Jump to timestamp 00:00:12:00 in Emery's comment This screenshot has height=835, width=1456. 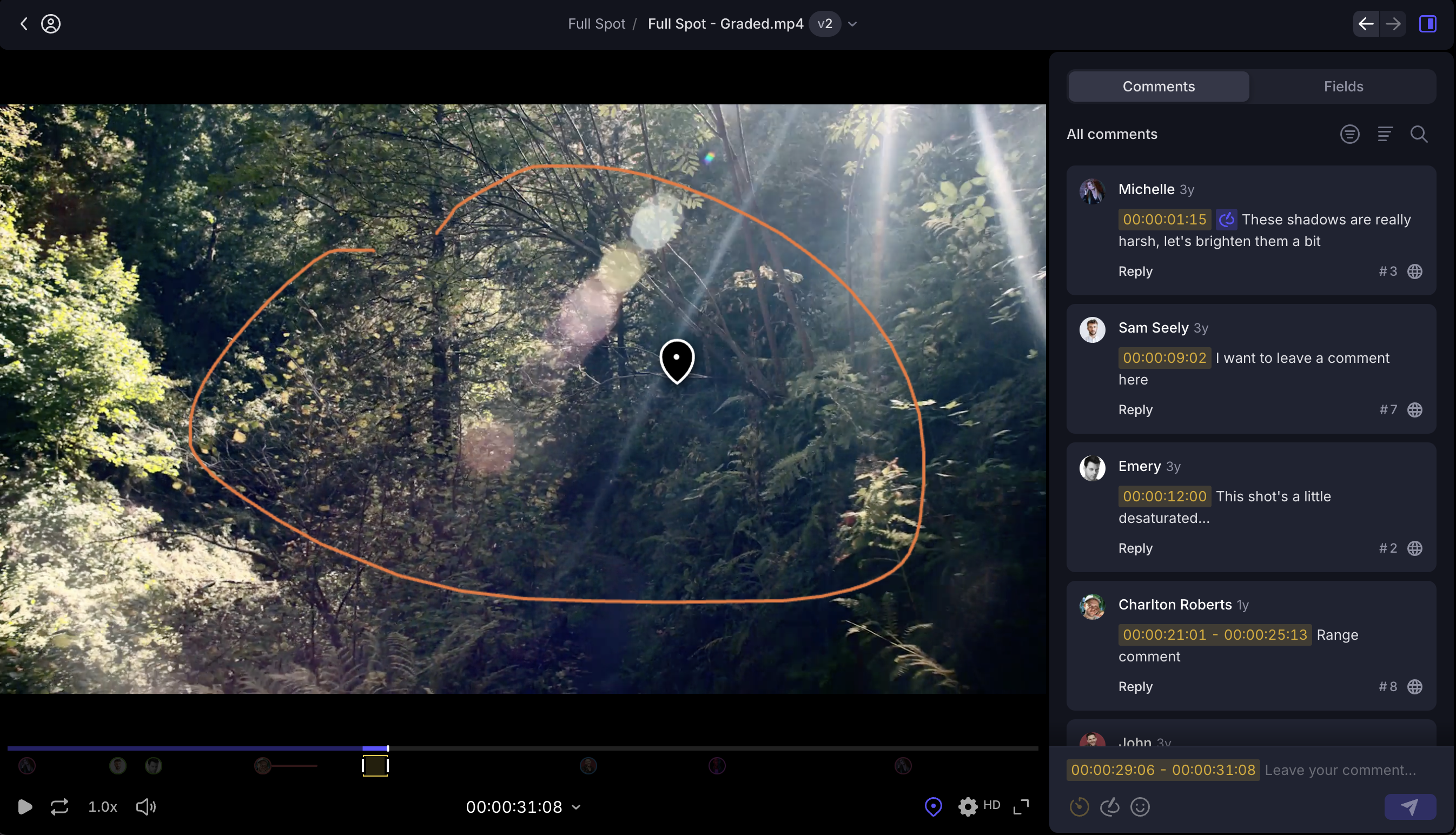point(1164,496)
